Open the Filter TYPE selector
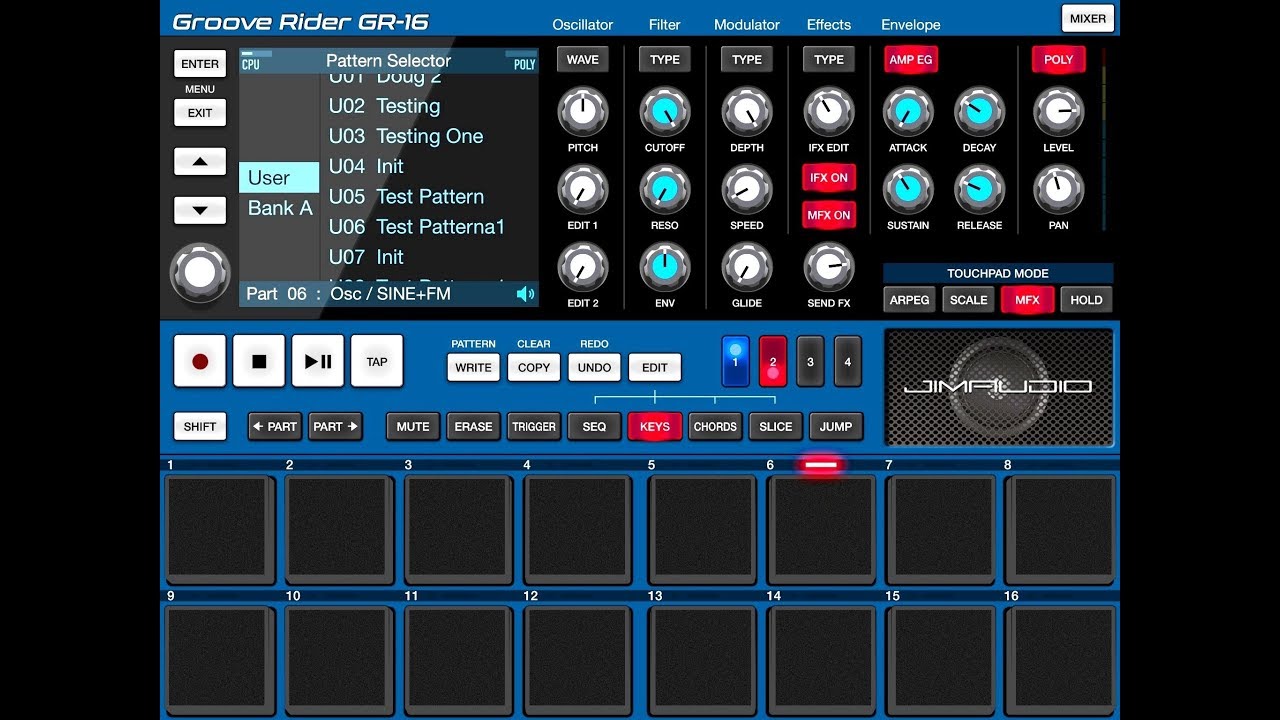1280x720 pixels. pyautogui.click(x=665, y=59)
